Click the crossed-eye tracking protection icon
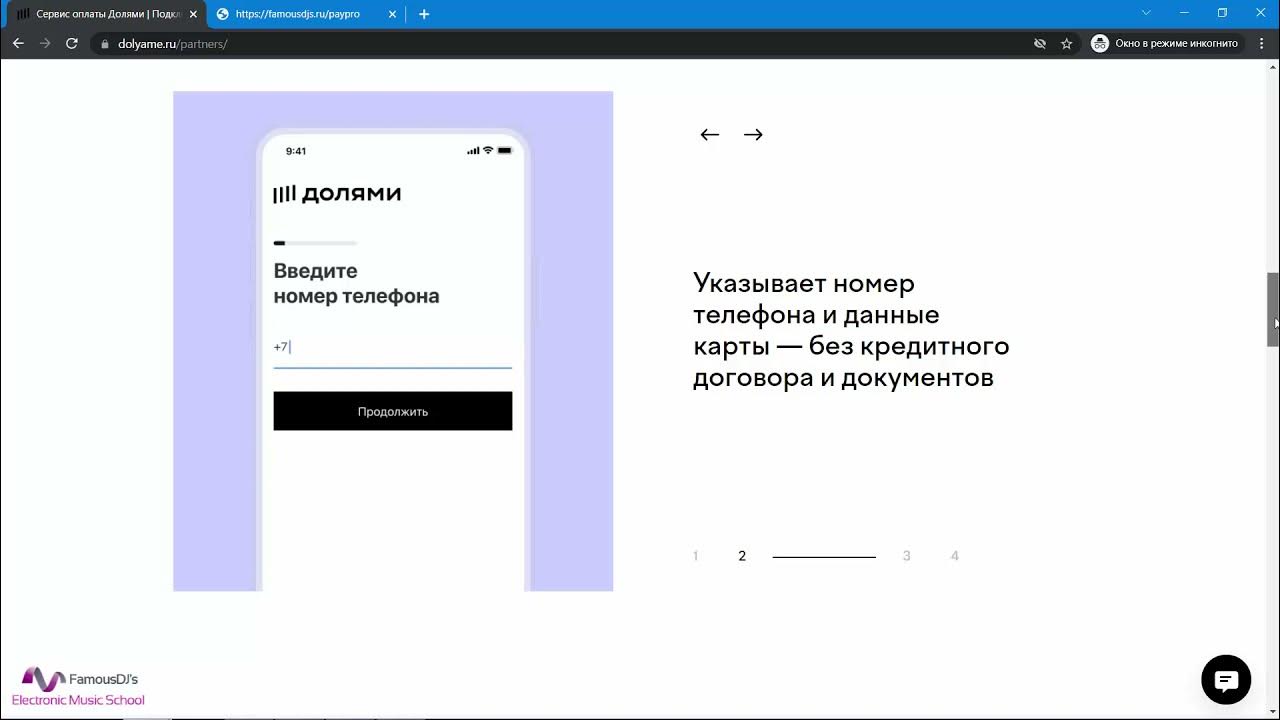This screenshot has height=720, width=1280. [x=1040, y=44]
